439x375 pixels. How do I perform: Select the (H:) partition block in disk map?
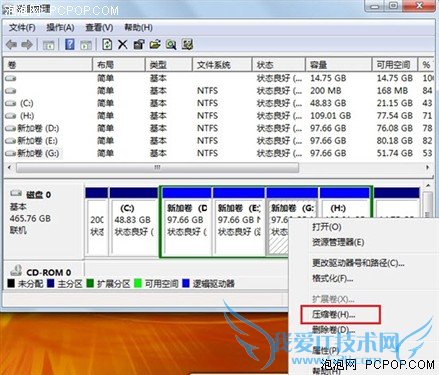point(345,203)
